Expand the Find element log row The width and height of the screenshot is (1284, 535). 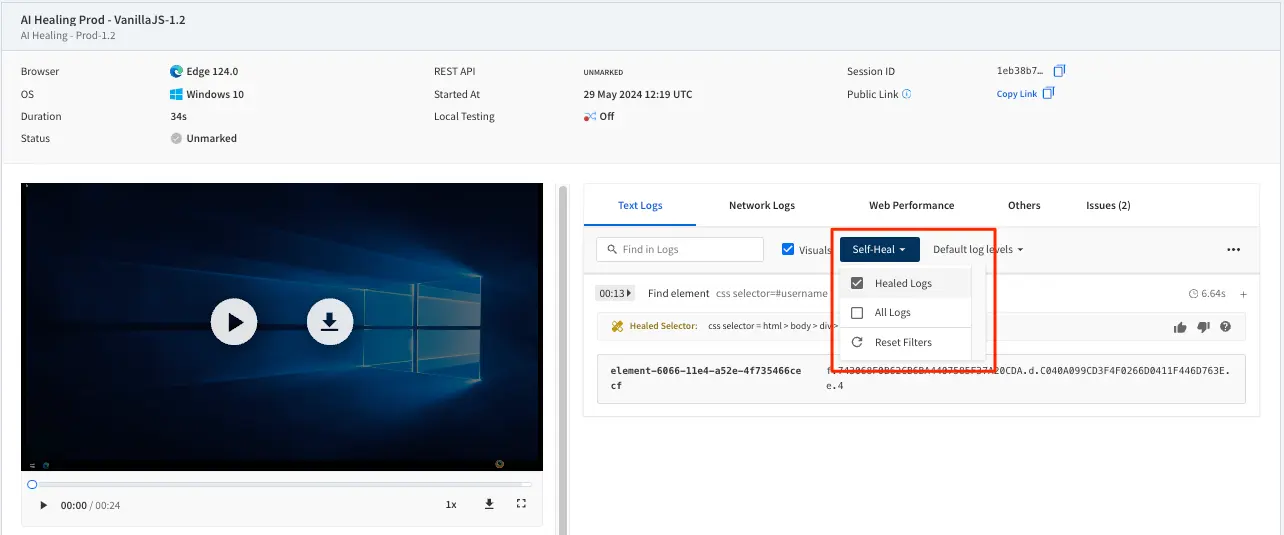pos(1243,294)
